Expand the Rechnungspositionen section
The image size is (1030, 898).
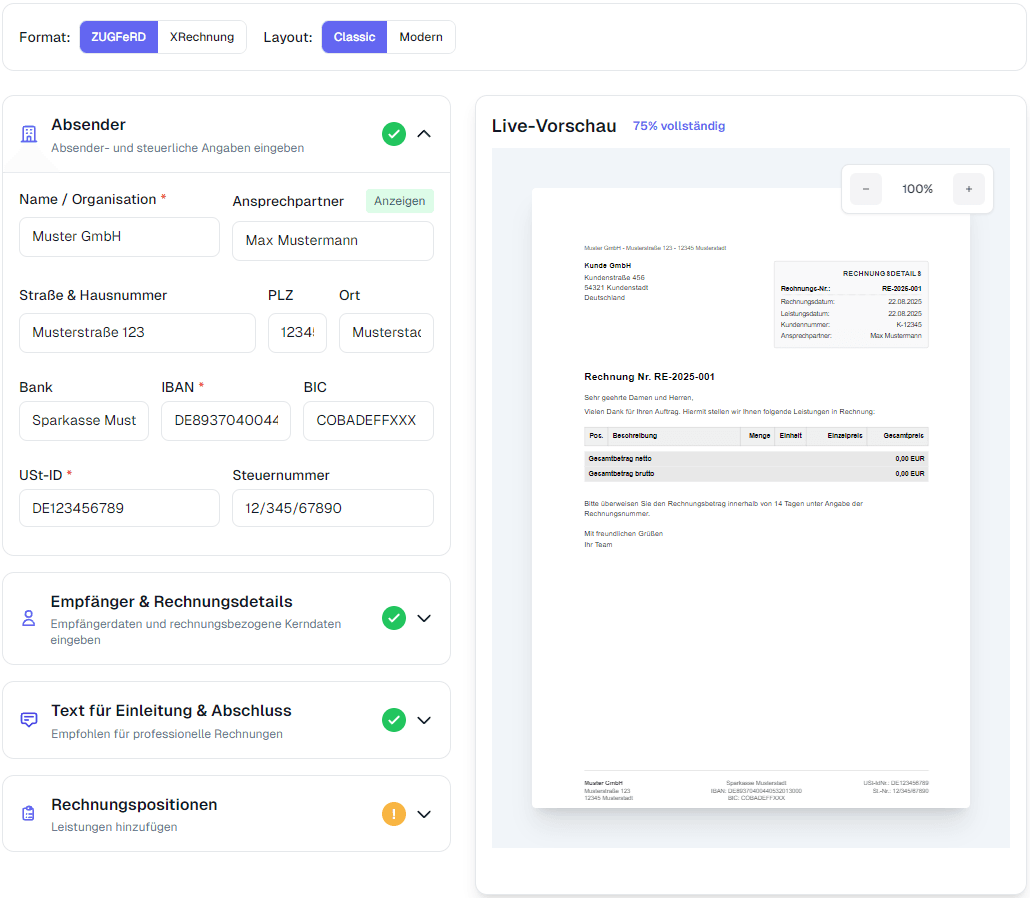(x=424, y=814)
